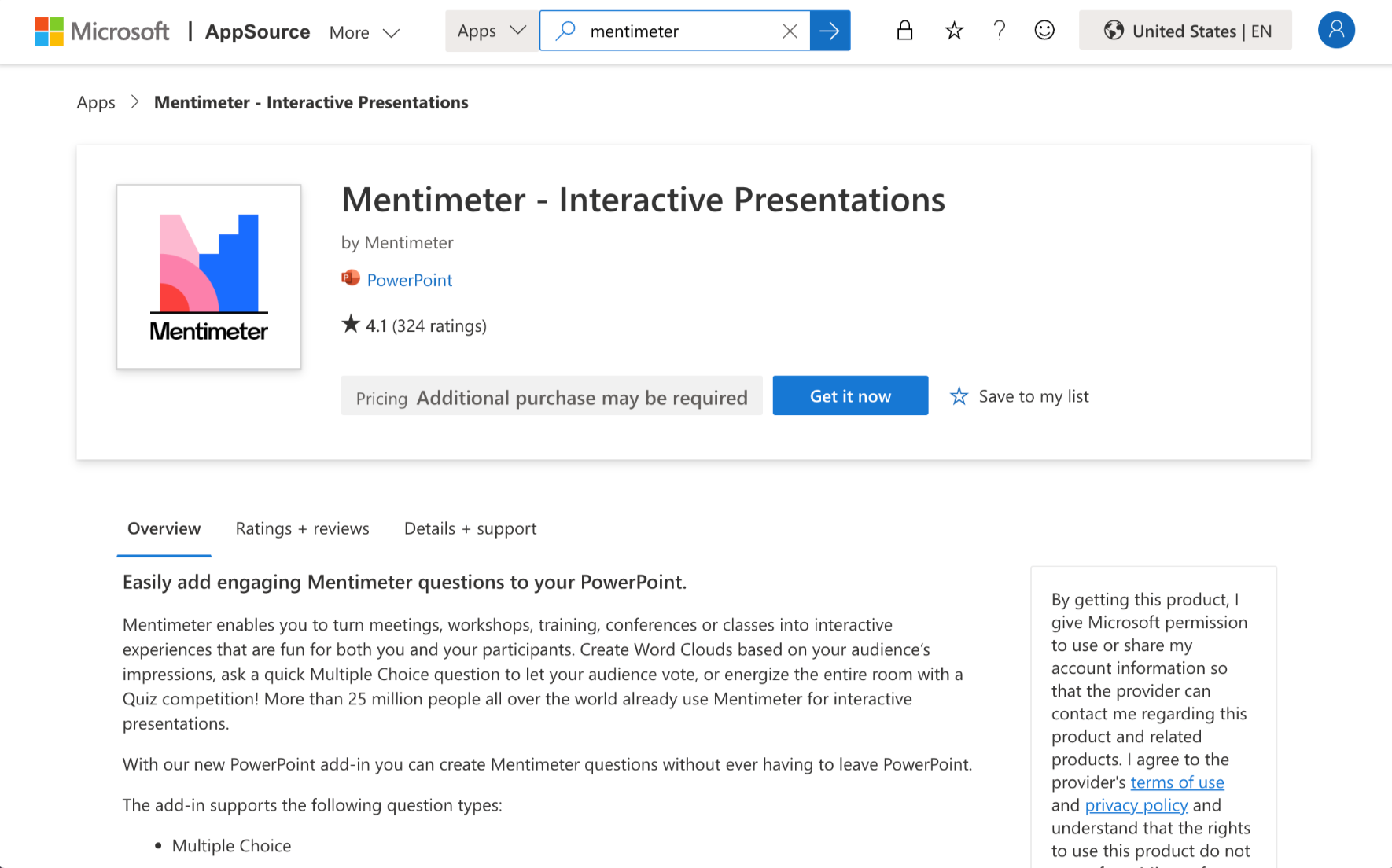Open help question mark icon

pyautogui.click(x=1000, y=31)
